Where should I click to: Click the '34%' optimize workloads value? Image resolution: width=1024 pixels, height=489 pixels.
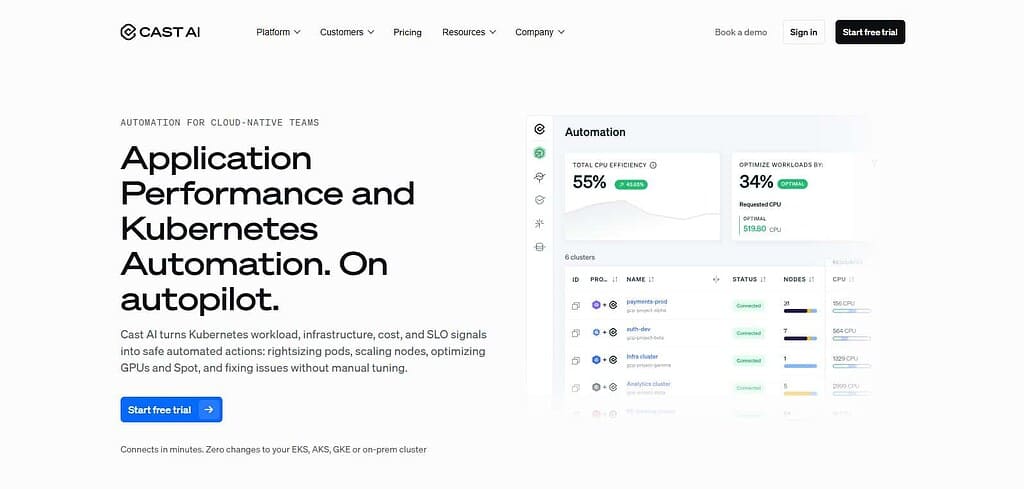point(756,182)
